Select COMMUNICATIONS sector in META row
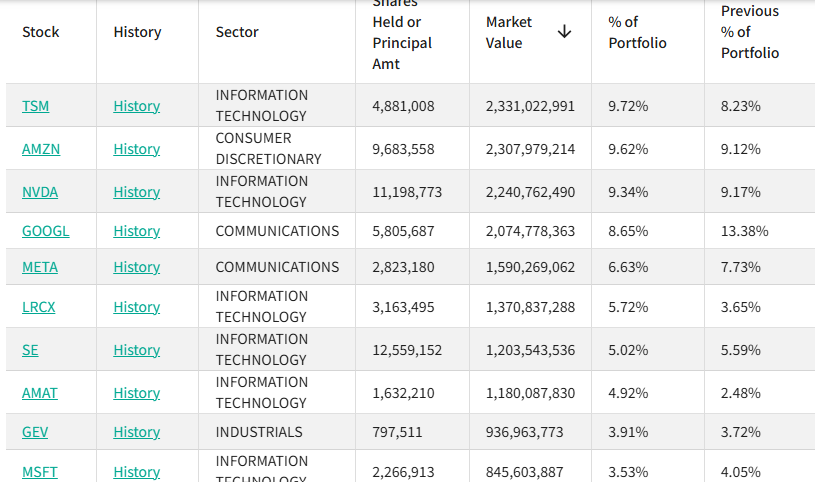This screenshot has width=815, height=482. 277,267
